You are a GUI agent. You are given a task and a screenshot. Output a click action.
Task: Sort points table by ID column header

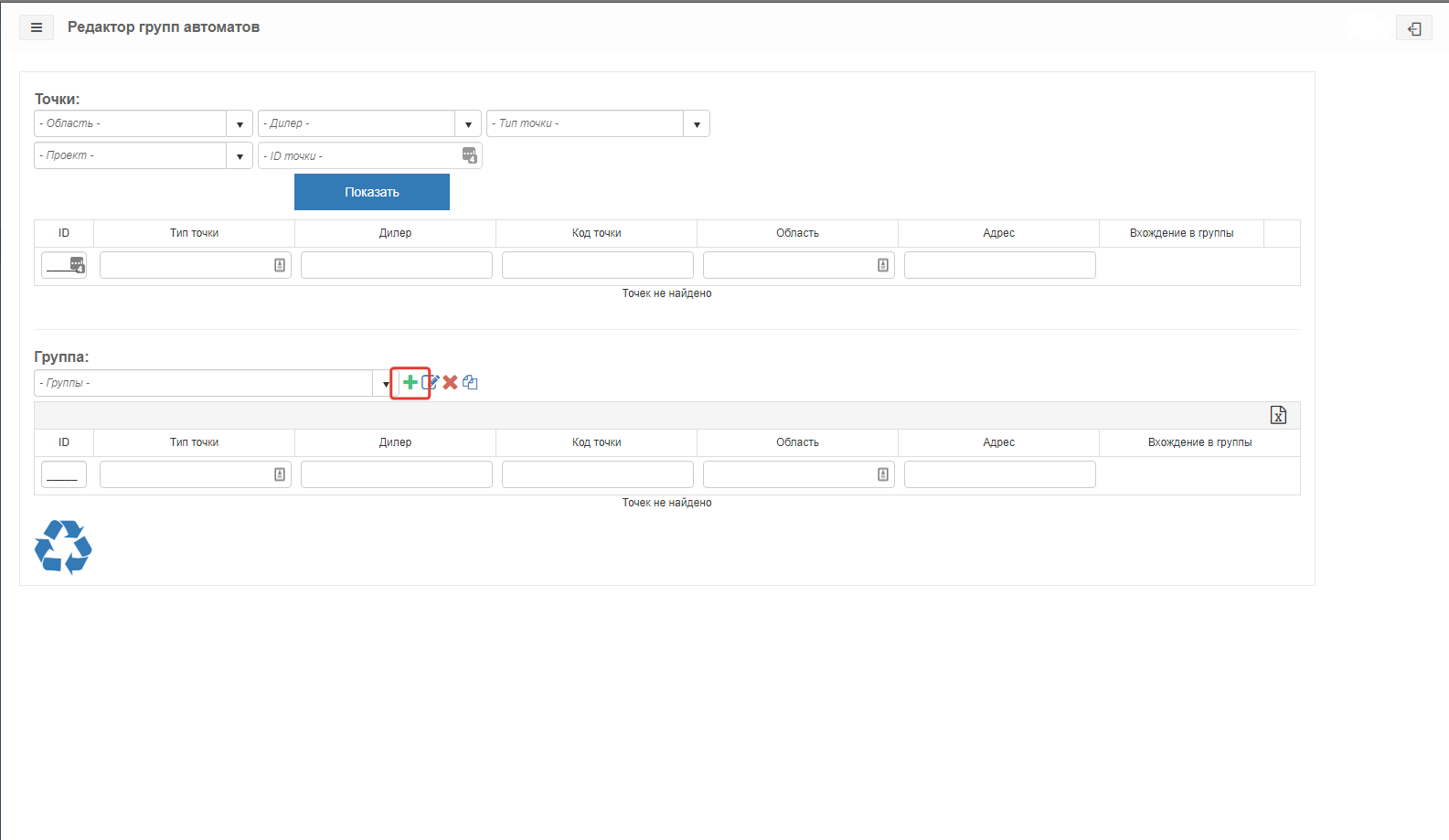[x=64, y=233]
